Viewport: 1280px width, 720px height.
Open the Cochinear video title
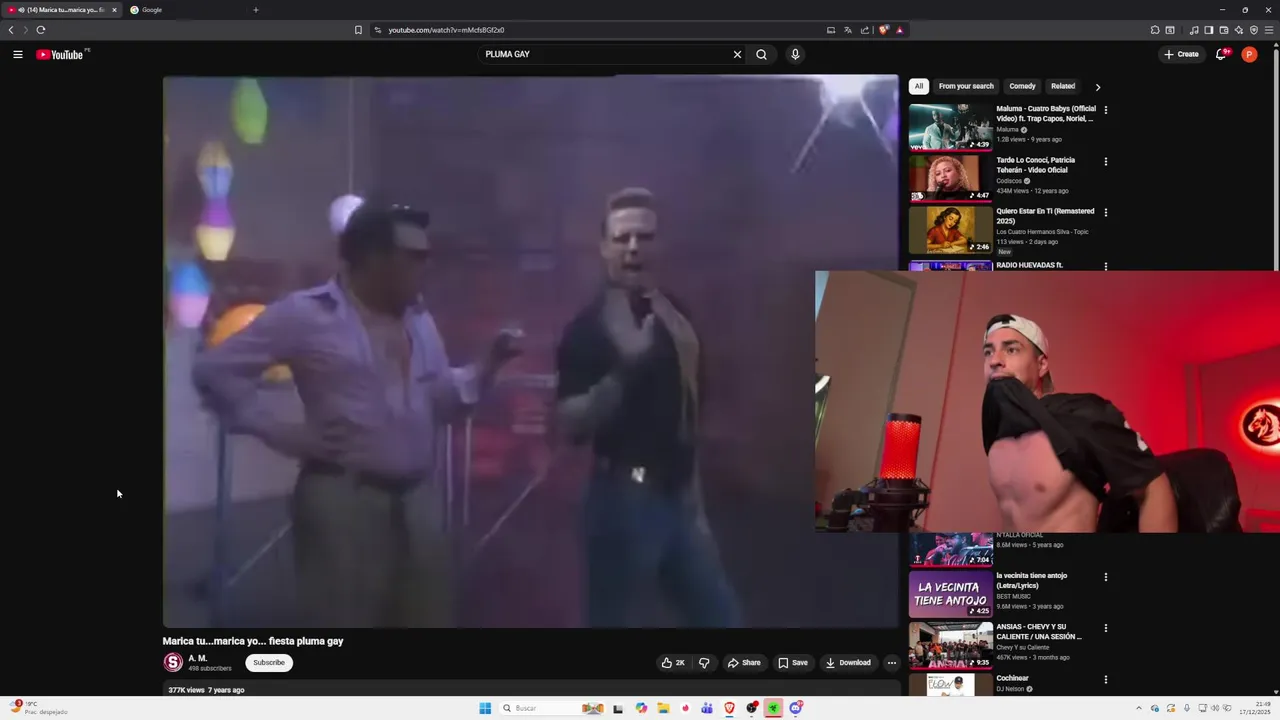pyautogui.click(x=1012, y=678)
